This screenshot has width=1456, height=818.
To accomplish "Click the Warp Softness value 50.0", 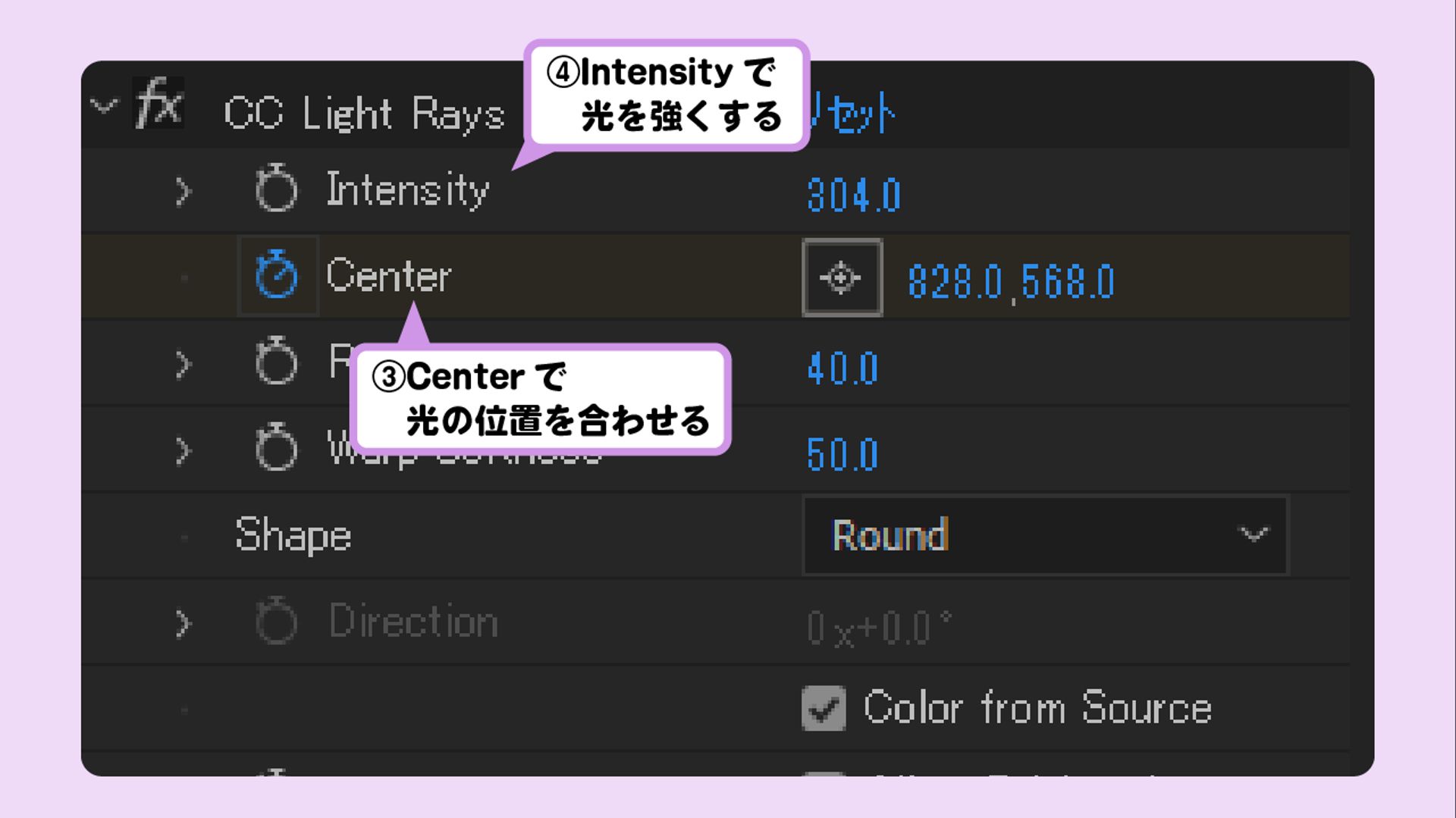I will click(843, 455).
